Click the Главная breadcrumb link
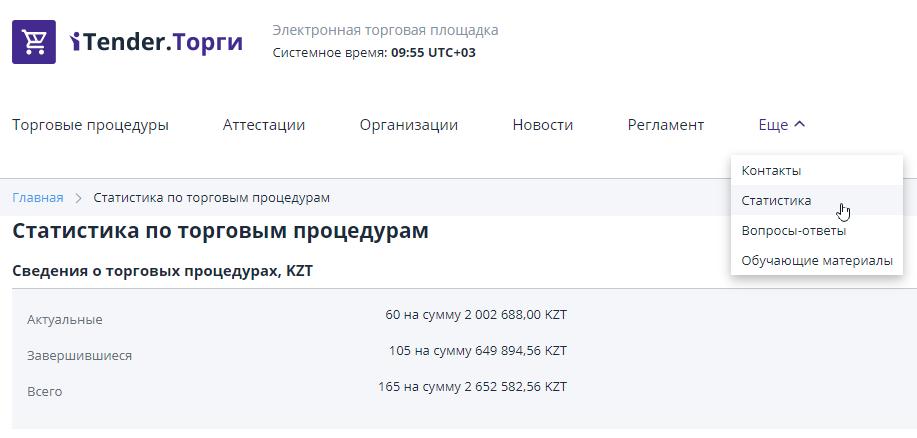This screenshot has height=438, width=917. [37, 198]
